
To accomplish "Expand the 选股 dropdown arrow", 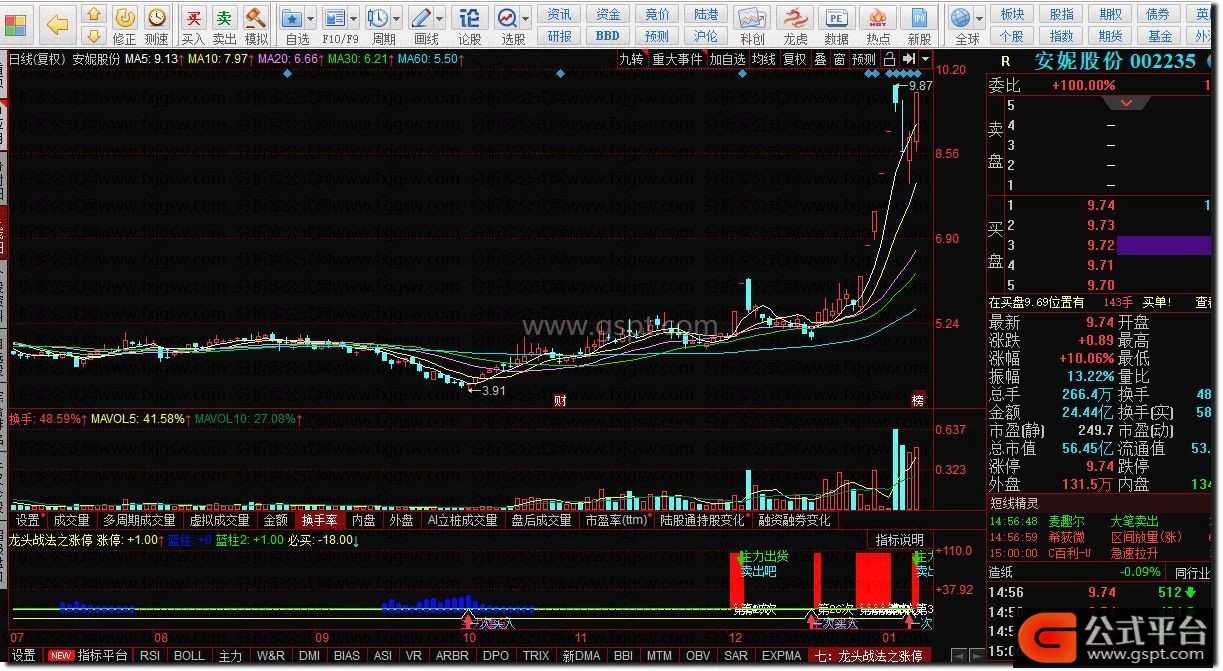I will (526, 19).
